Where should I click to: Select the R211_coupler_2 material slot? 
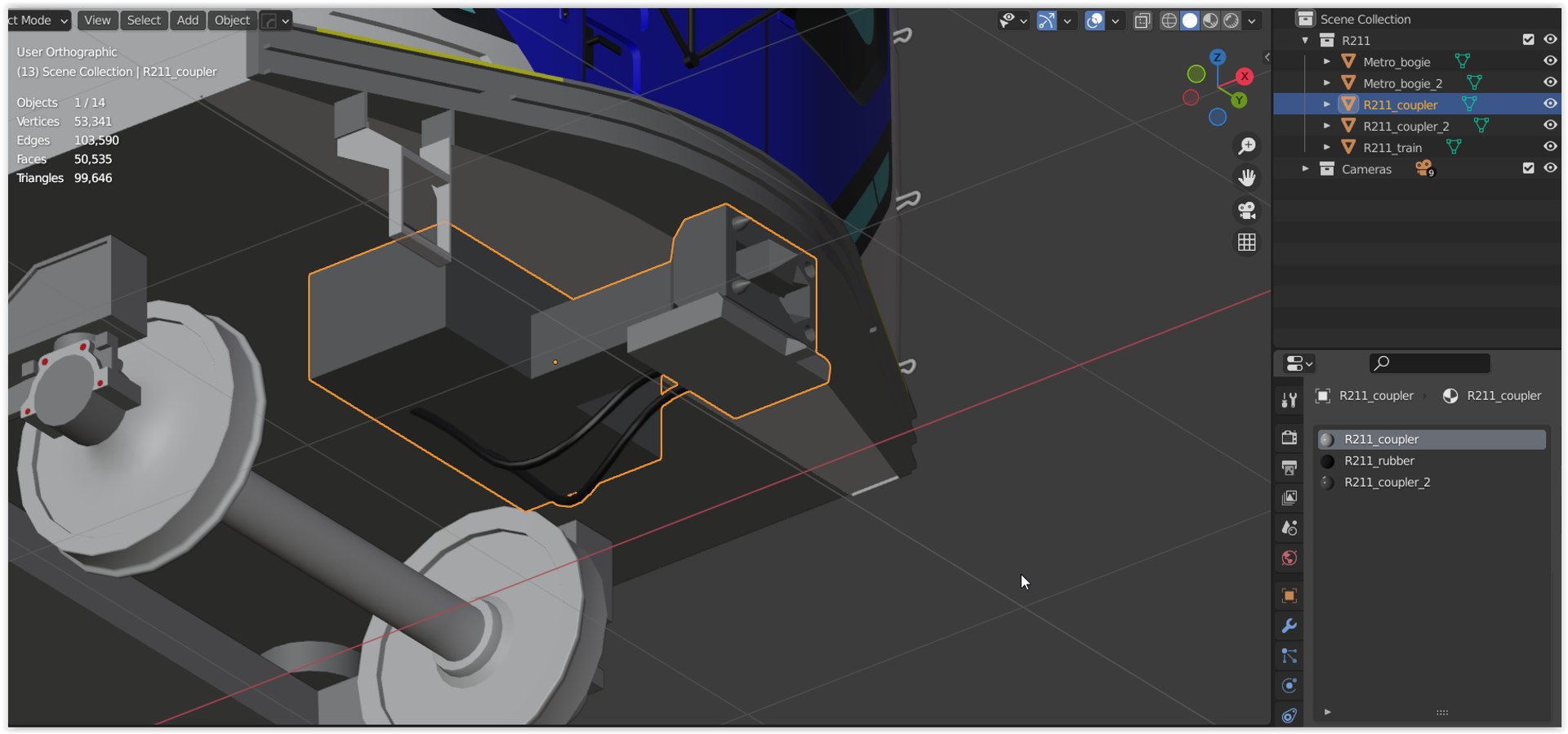click(x=1432, y=483)
